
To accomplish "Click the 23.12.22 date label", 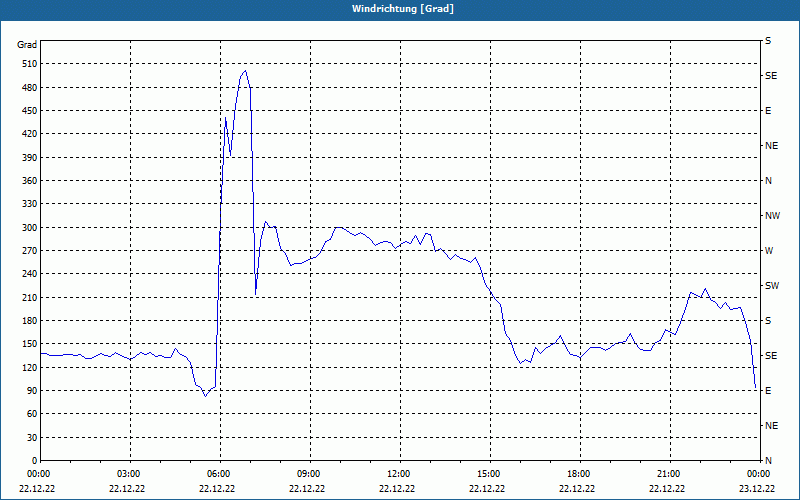I will coord(757,488).
